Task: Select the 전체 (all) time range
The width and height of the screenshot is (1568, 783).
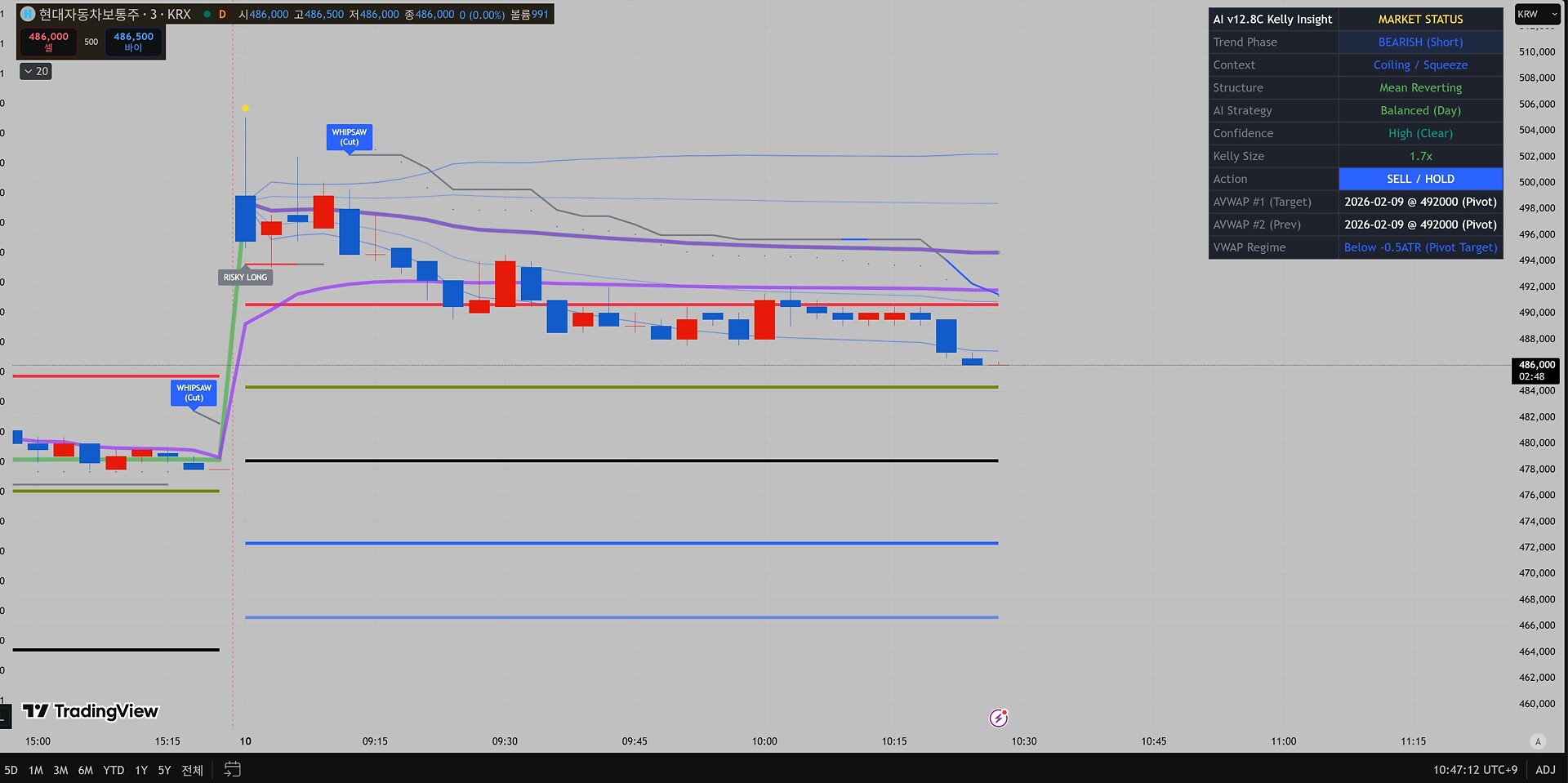Action: [x=192, y=770]
